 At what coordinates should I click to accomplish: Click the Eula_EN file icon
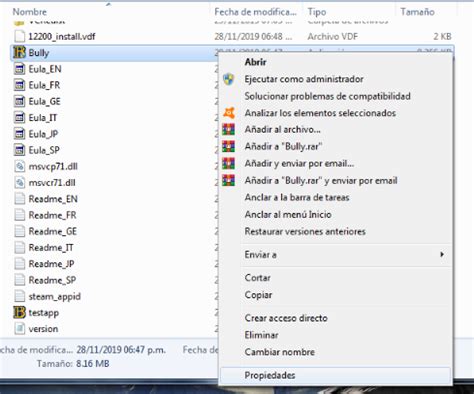[20, 69]
